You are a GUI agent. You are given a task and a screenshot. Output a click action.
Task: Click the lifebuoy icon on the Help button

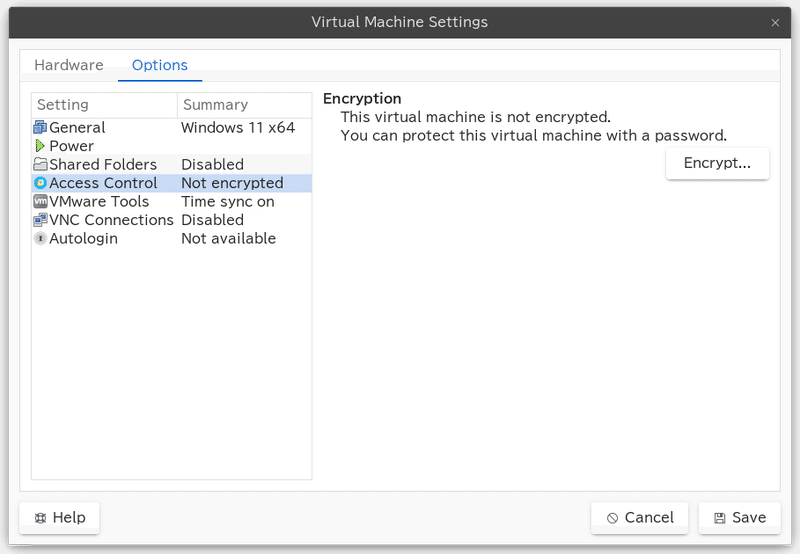click(x=40, y=518)
